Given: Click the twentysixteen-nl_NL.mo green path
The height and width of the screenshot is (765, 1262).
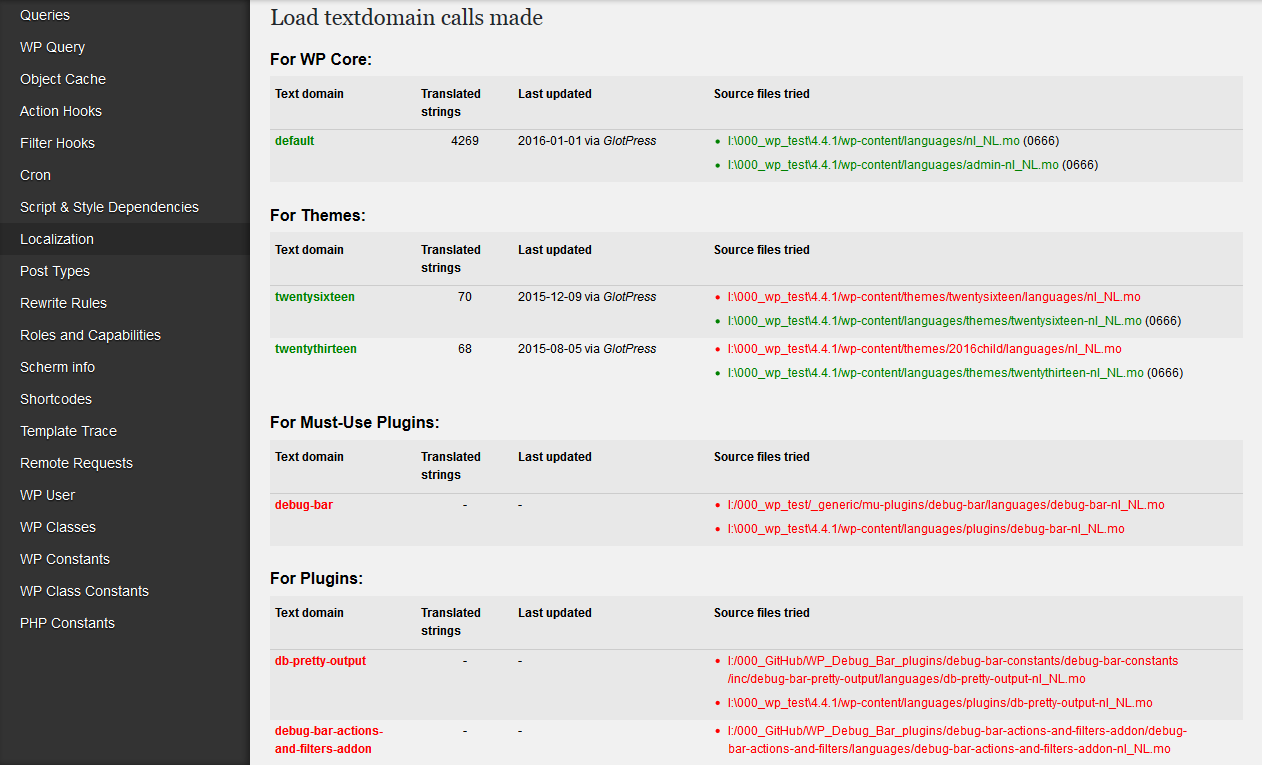Looking at the screenshot, I should pyautogui.click(x=934, y=321).
